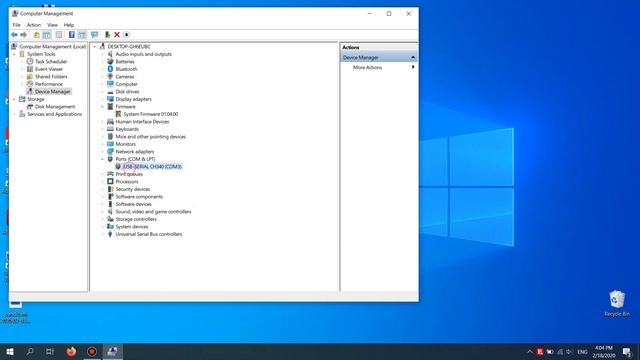This screenshot has width=640, height=360.
Task: Open the taskbar Search icon
Action: (x=30, y=351)
